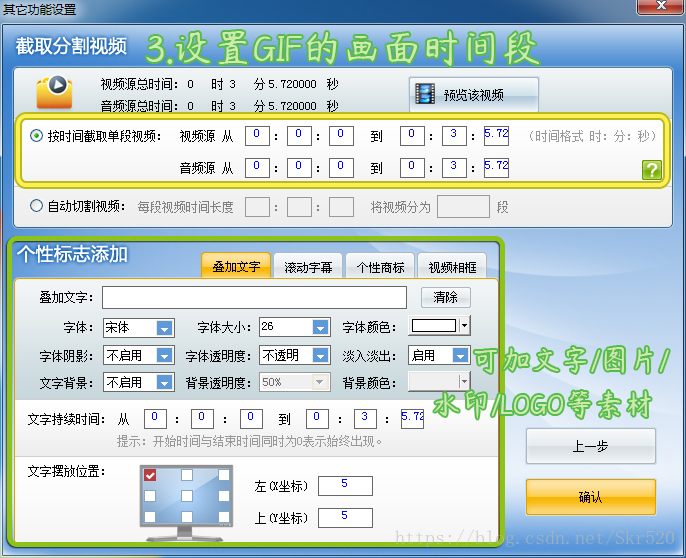Click the white font color swatch
Viewport: 686px width, 558px height.
[434, 326]
